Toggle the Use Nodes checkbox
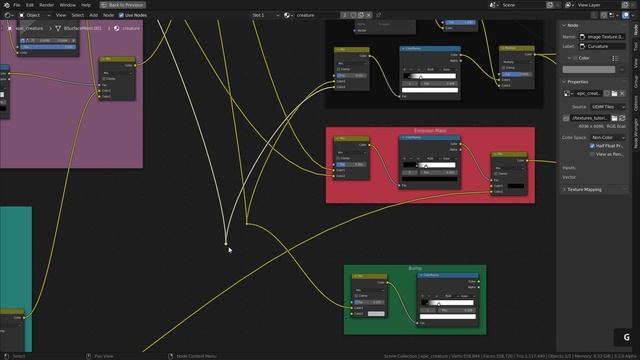 point(121,15)
